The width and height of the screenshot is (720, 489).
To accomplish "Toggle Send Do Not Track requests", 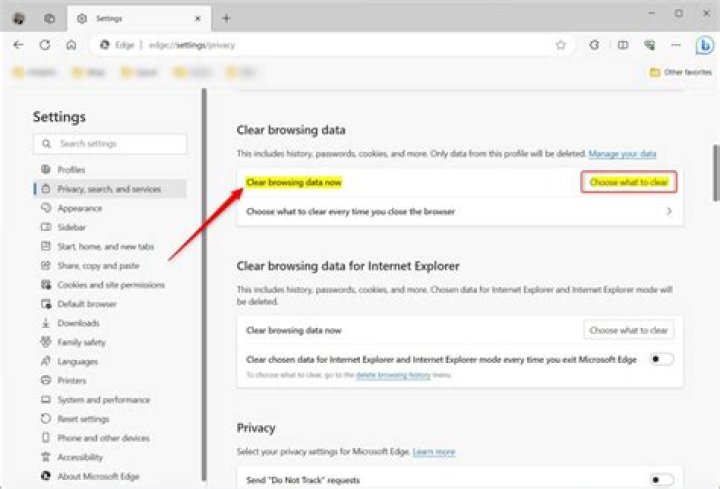I will point(662,480).
